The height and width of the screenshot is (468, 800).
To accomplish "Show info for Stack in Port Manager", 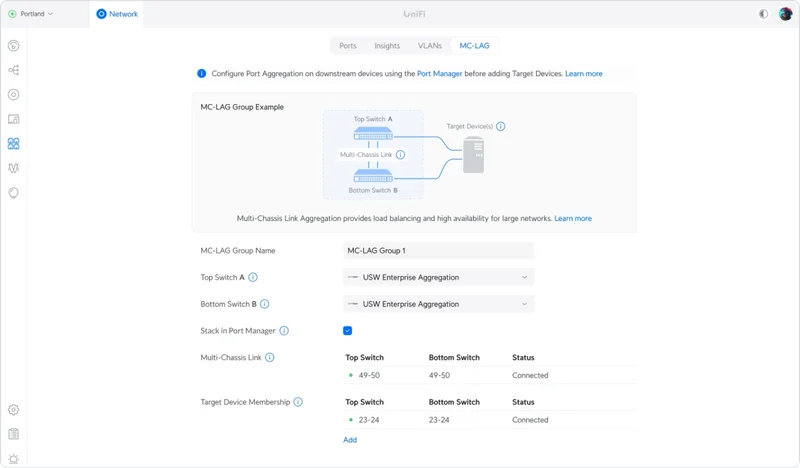I will (x=284, y=331).
